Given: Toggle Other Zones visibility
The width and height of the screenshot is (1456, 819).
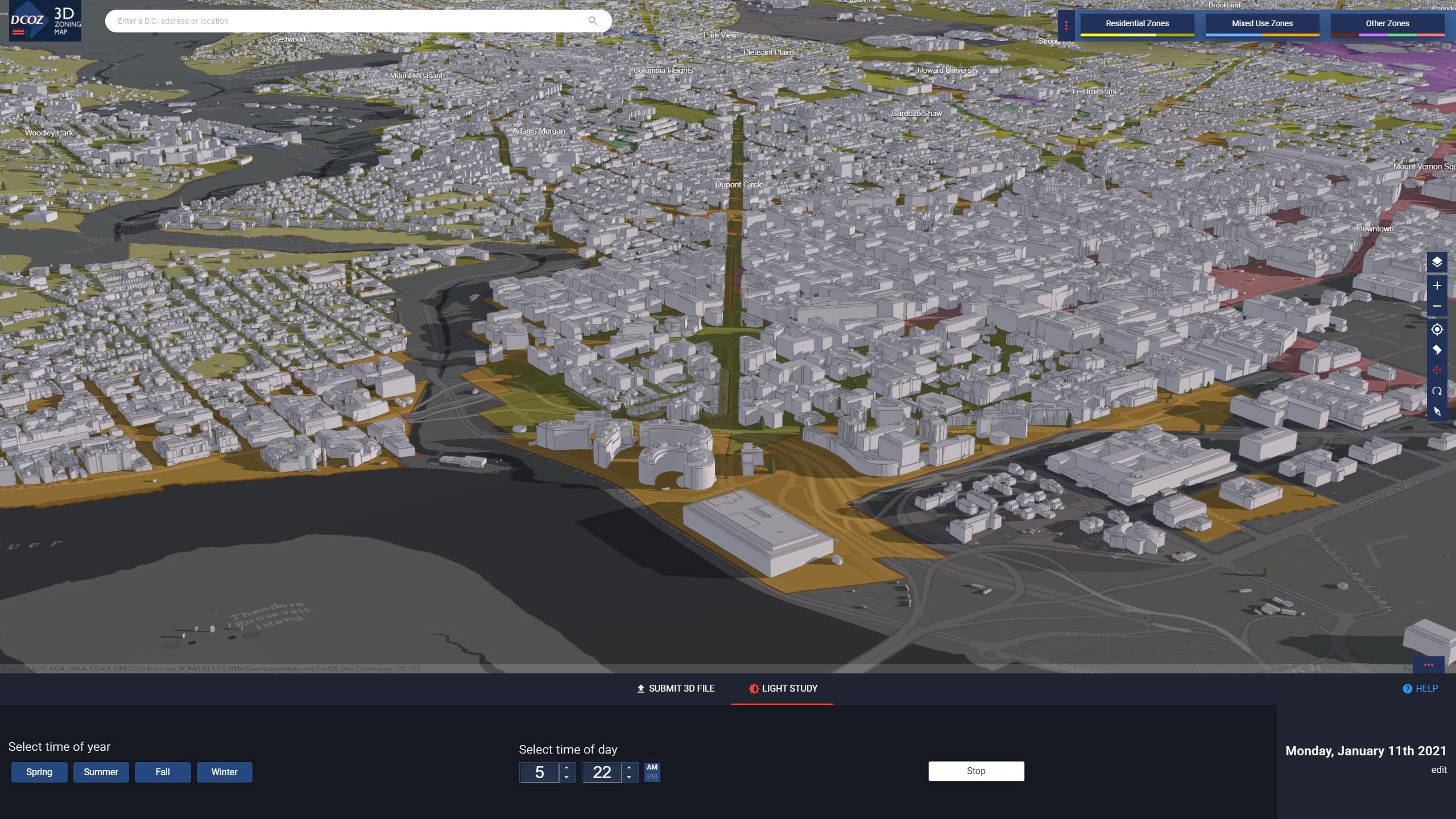Looking at the screenshot, I should 1387,23.
